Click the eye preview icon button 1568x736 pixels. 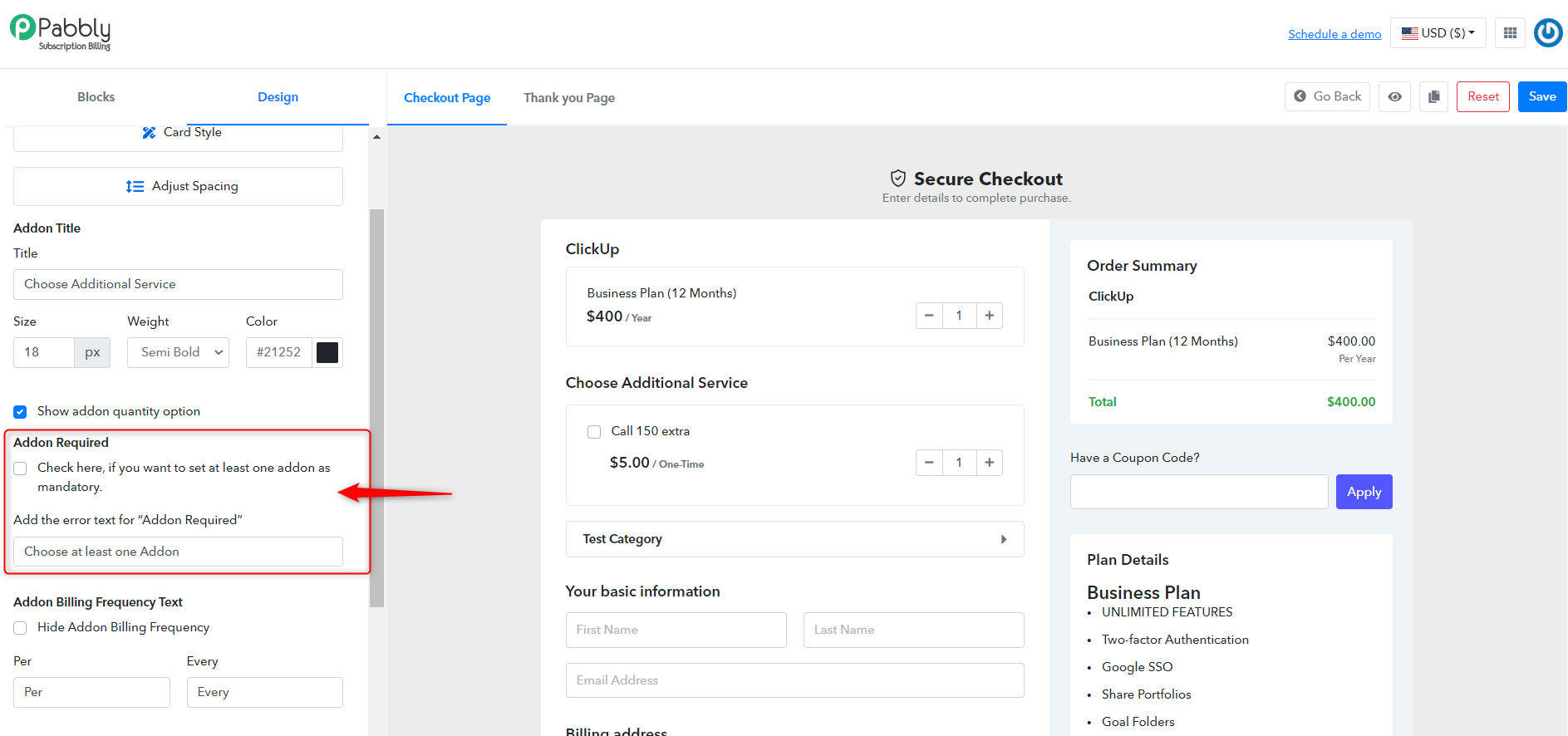1394,97
